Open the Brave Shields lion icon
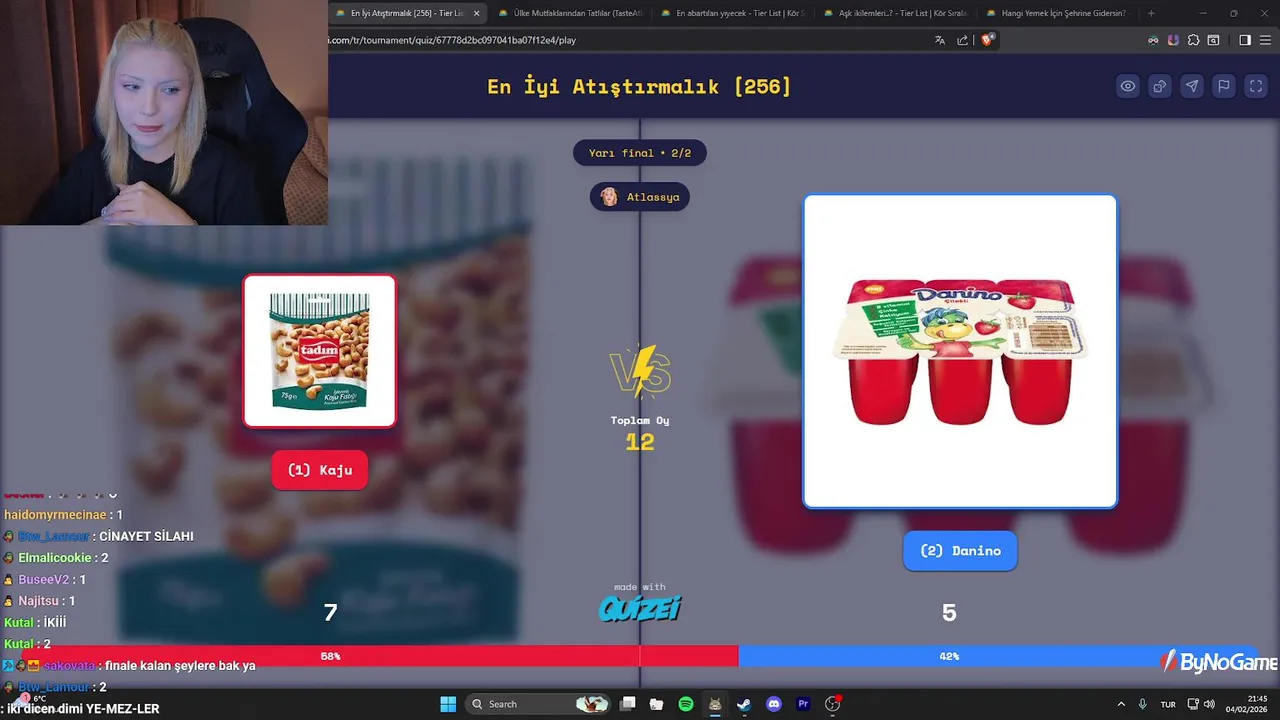 pos(988,40)
